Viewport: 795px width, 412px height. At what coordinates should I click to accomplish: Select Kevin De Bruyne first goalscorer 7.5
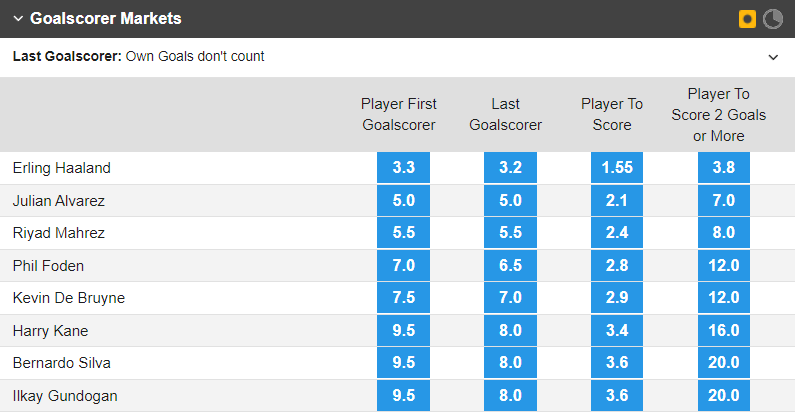(403, 297)
